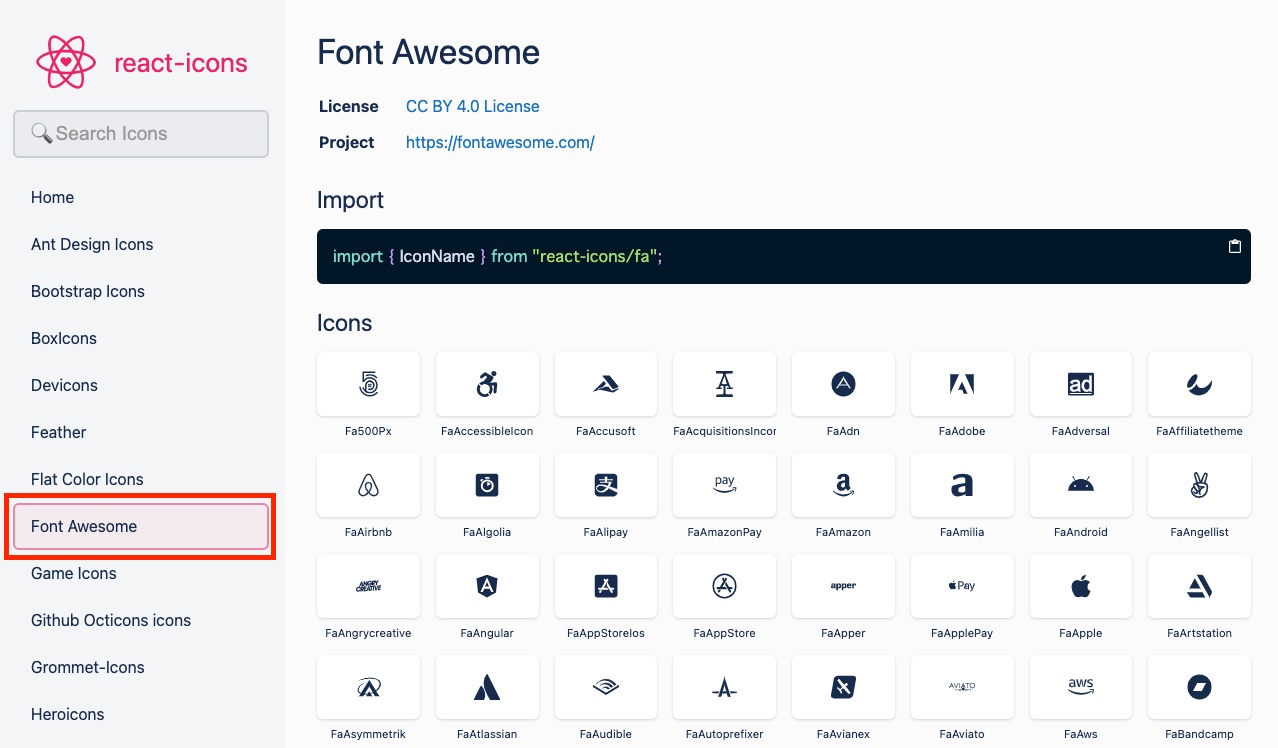Go to Ant Design Icons section

92,244
